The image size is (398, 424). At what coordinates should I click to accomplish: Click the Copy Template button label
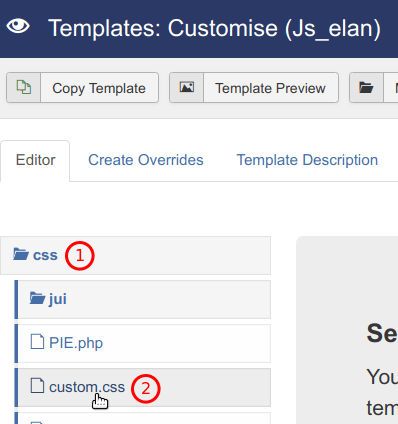click(99, 88)
